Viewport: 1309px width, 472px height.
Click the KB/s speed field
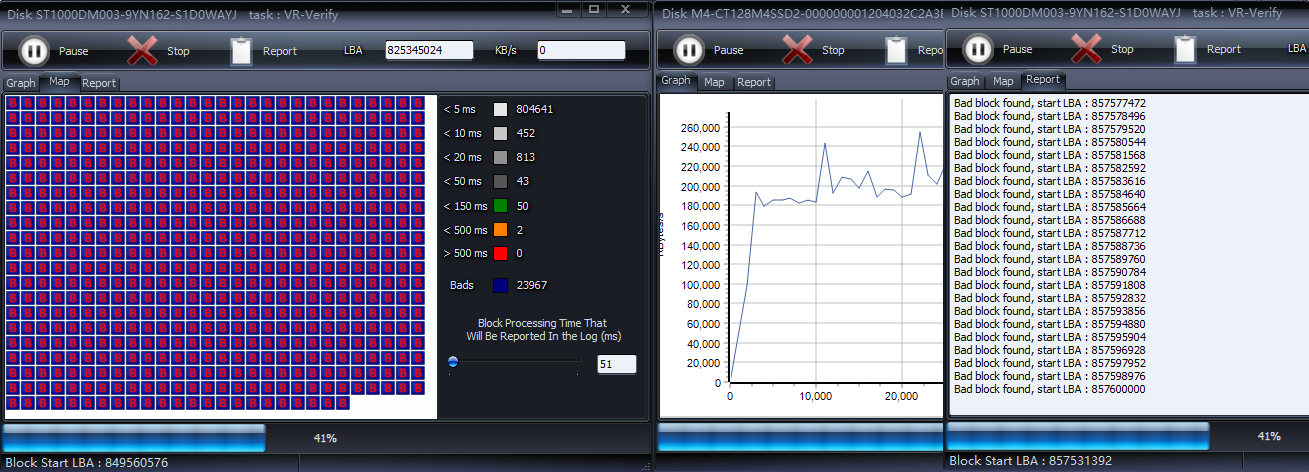click(x=581, y=50)
